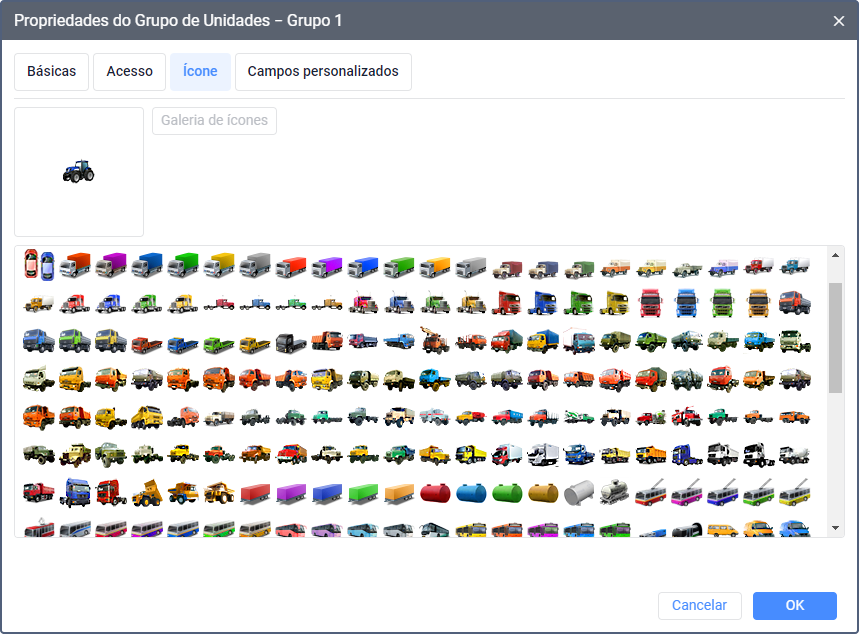Screen dimensions: 860x634
Task: Pick the green flatbed truck icon
Action: coord(219,343)
